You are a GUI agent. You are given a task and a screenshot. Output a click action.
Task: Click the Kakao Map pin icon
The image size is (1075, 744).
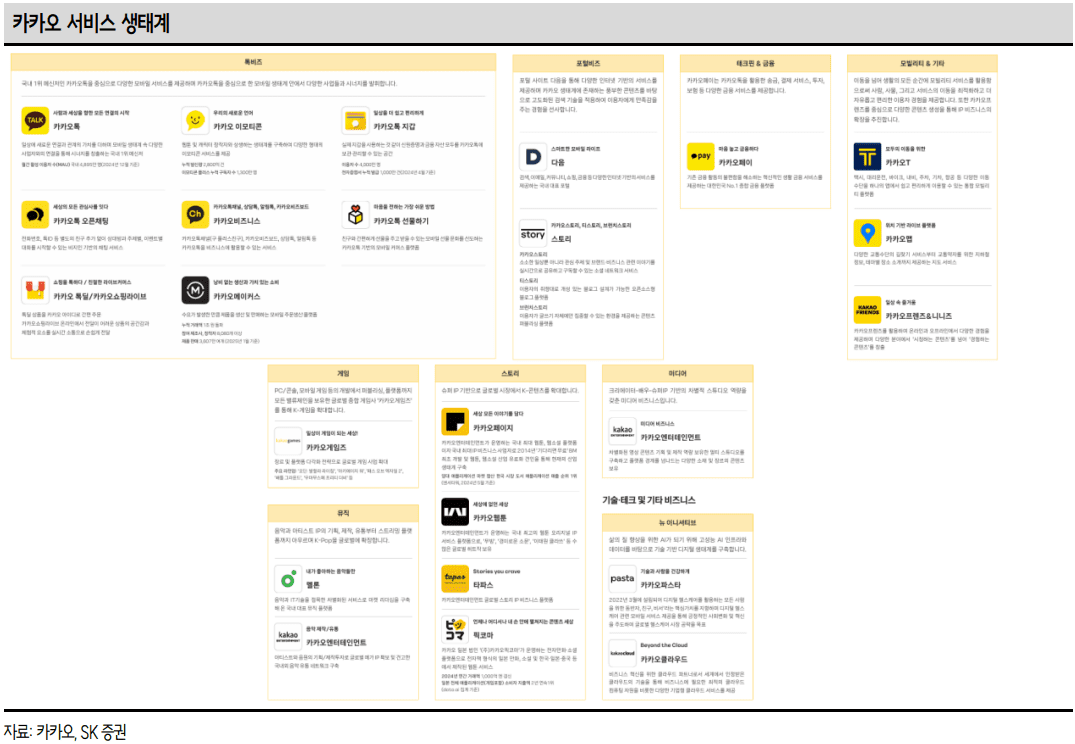coord(867,233)
